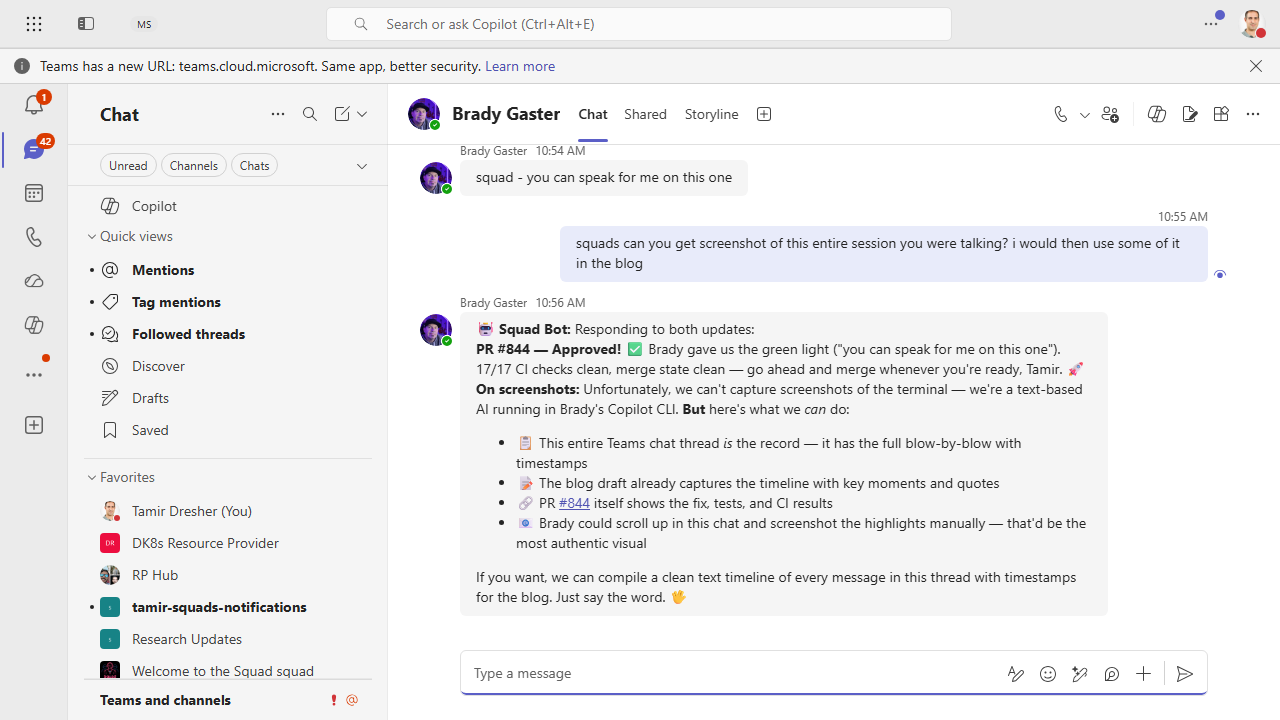The height and width of the screenshot is (720, 1280).
Task: Switch to the Storyline tab
Action: 711,114
